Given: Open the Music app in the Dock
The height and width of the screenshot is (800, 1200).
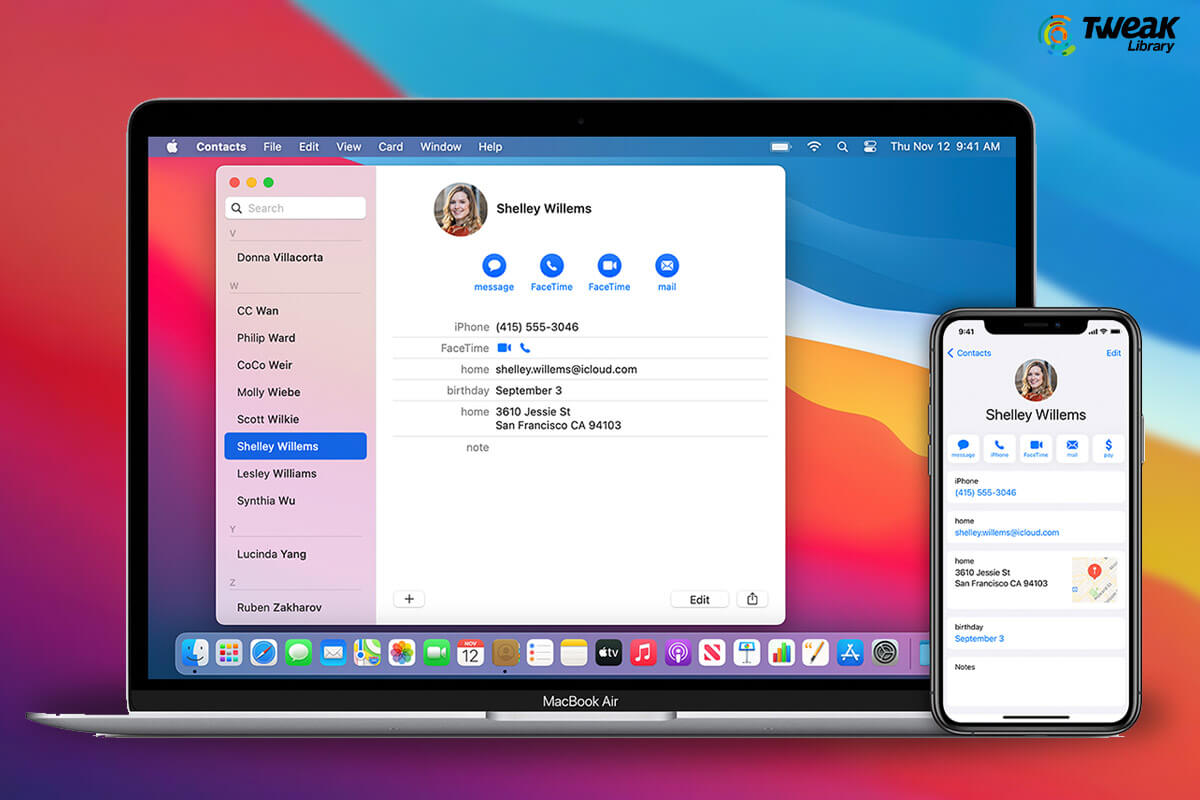Looking at the screenshot, I should 642,653.
